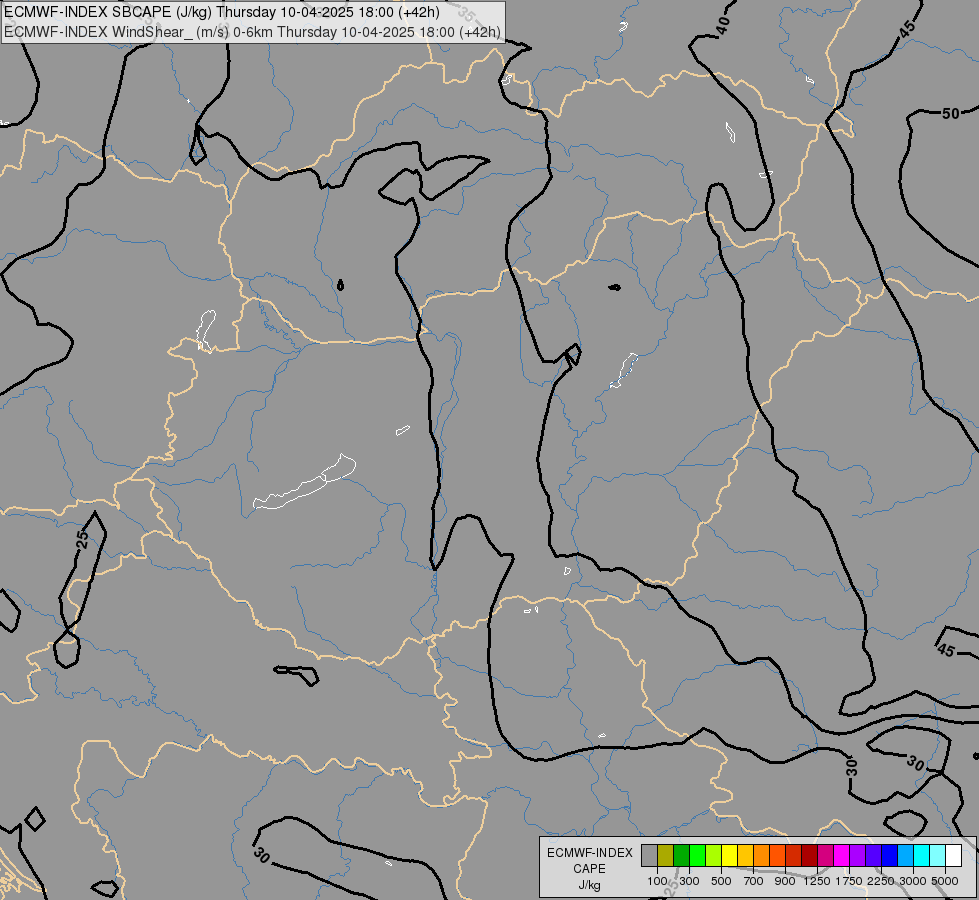Click the WindShear 0-6km title line
Screen dimensions: 979x900
[252, 32]
